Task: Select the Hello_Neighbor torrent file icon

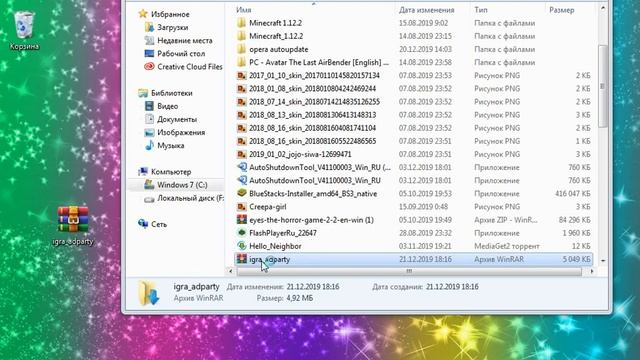Action: [x=242, y=246]
